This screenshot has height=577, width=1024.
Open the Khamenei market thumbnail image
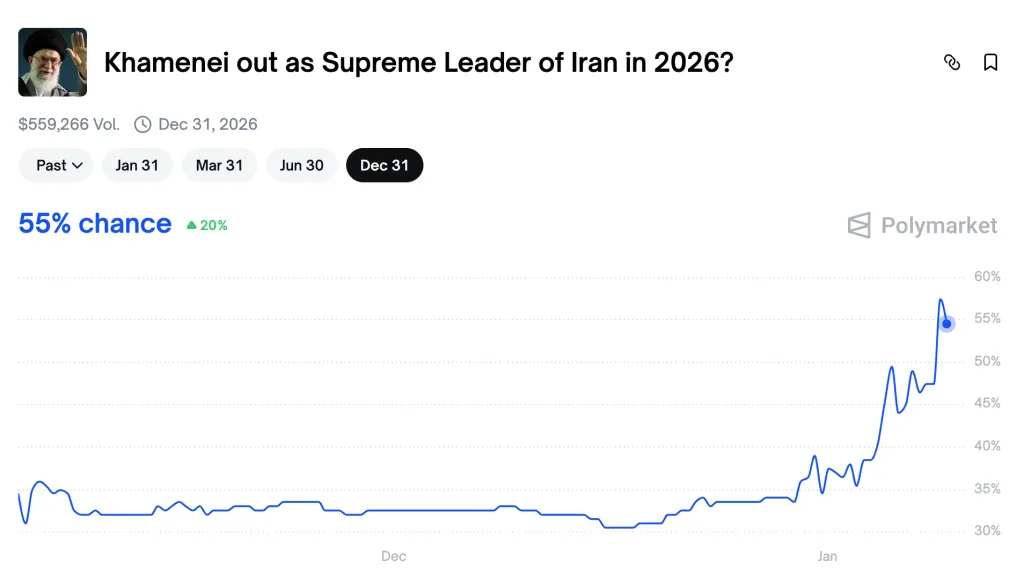pos(52,62)
